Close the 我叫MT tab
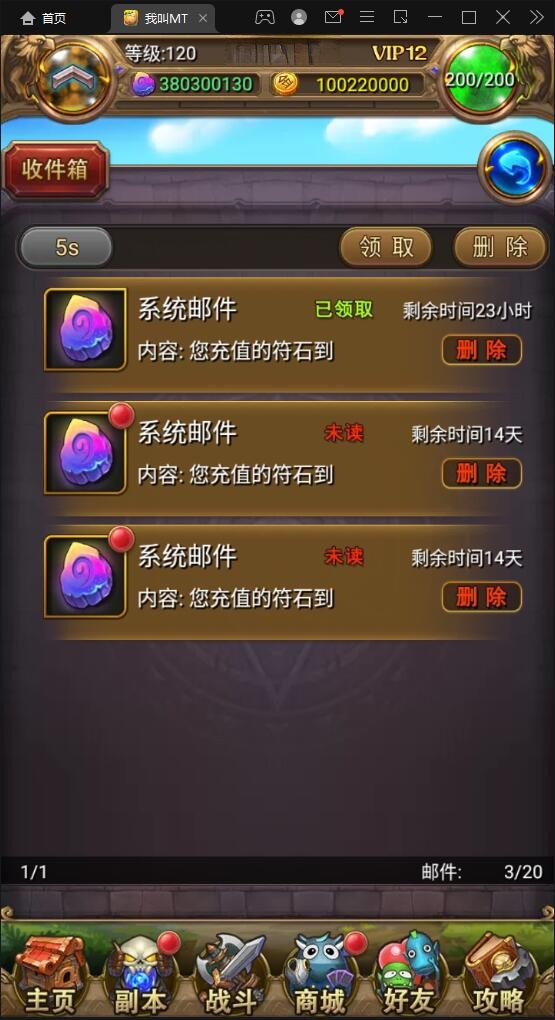Image resolution: width=555 pixels, height=1020 pixels. (202, 18)
